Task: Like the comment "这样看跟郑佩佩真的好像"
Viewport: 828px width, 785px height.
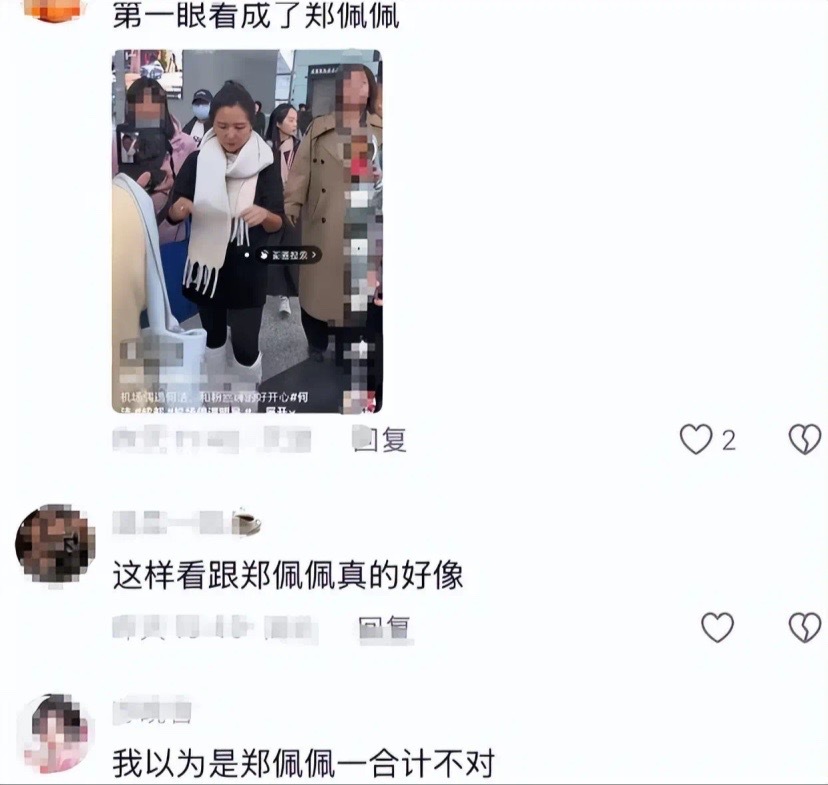Action: 717,627
